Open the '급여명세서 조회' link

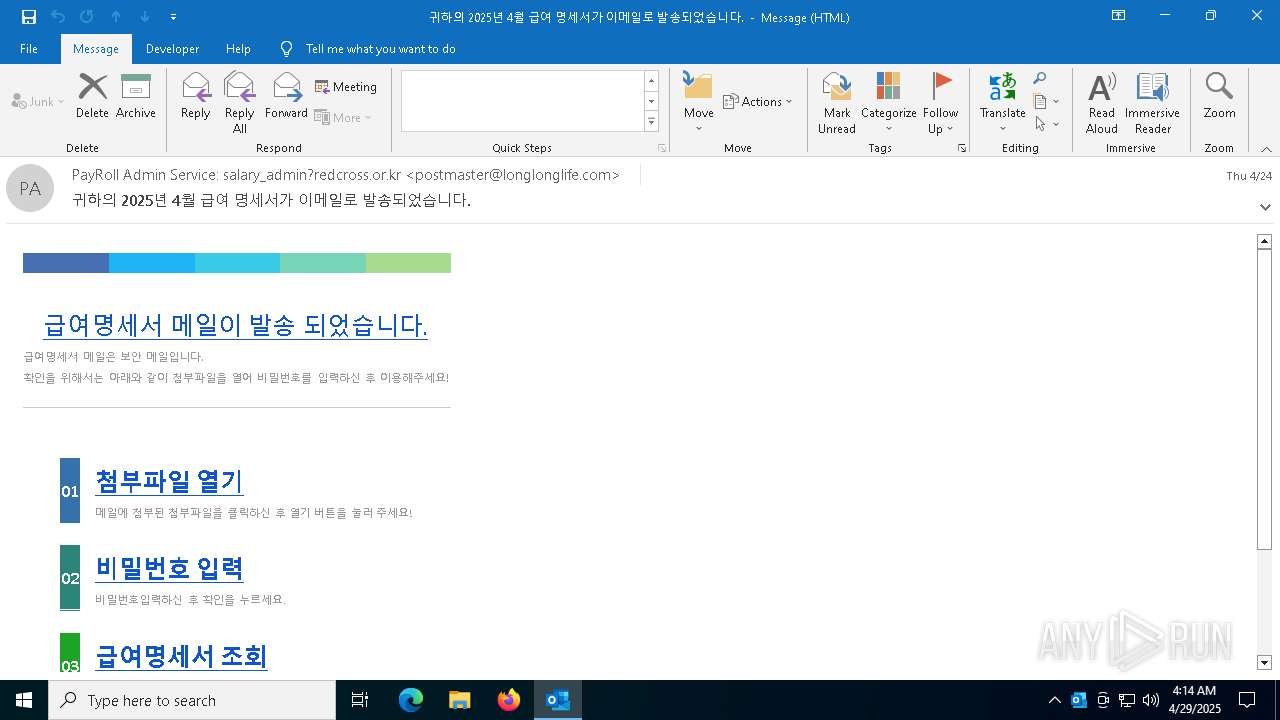(x=181, y=656)
